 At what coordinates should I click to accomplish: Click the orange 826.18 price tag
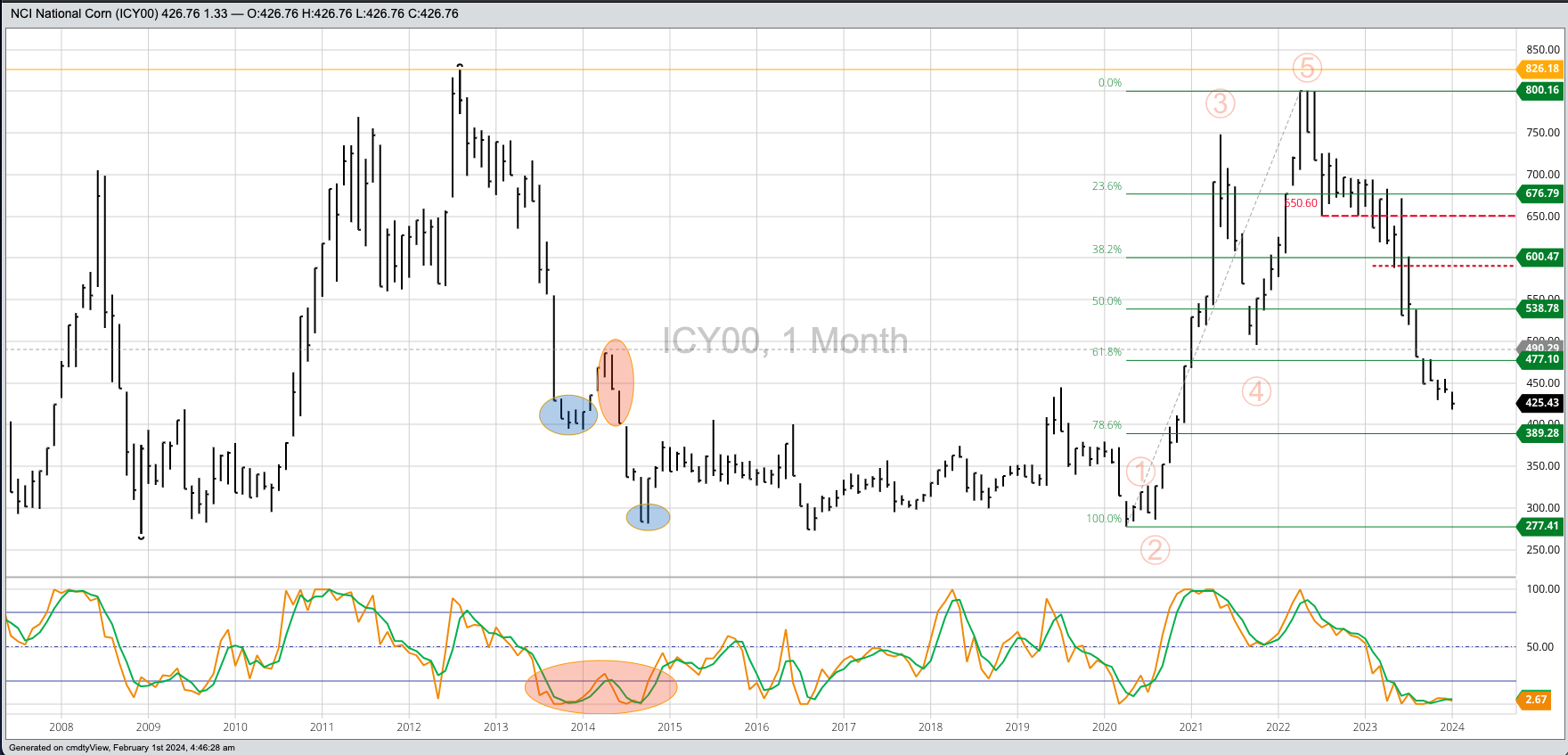click(1541, 69)
